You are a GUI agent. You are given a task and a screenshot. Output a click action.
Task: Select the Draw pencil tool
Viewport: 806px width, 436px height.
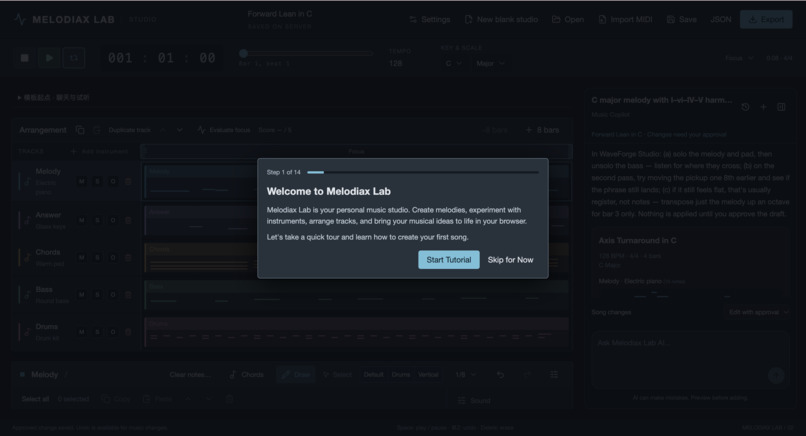[296, 374]
